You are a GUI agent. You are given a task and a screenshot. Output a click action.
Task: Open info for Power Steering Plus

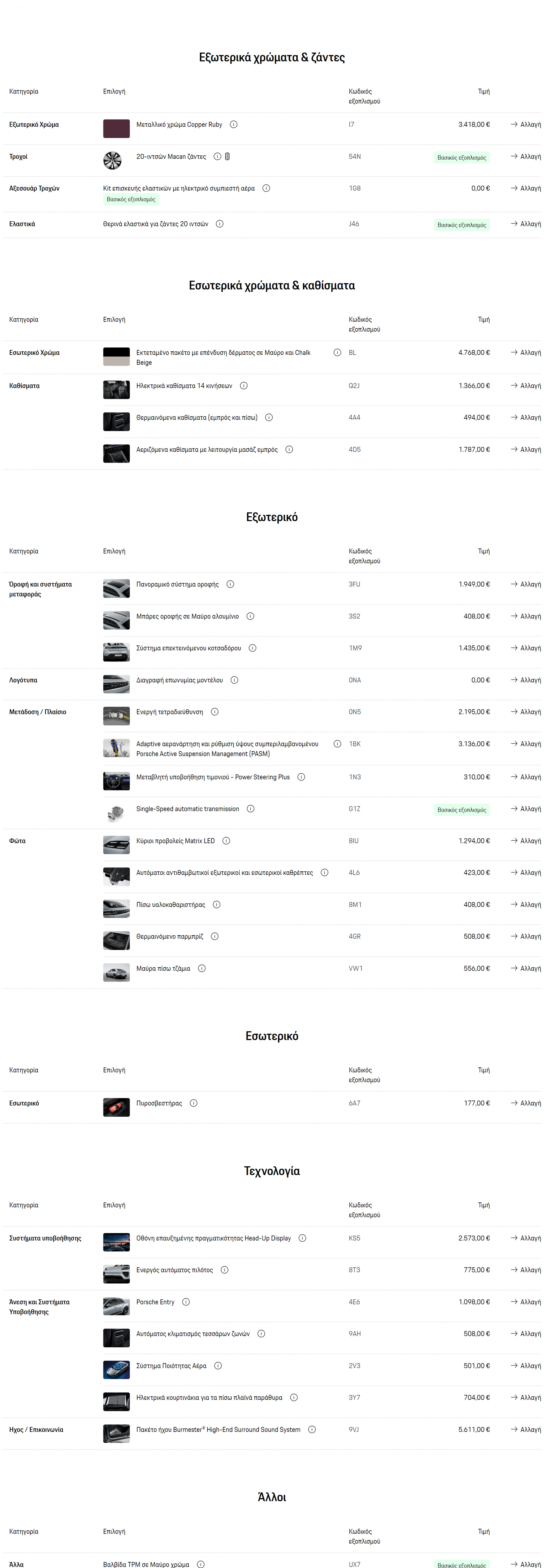[301, 777]
